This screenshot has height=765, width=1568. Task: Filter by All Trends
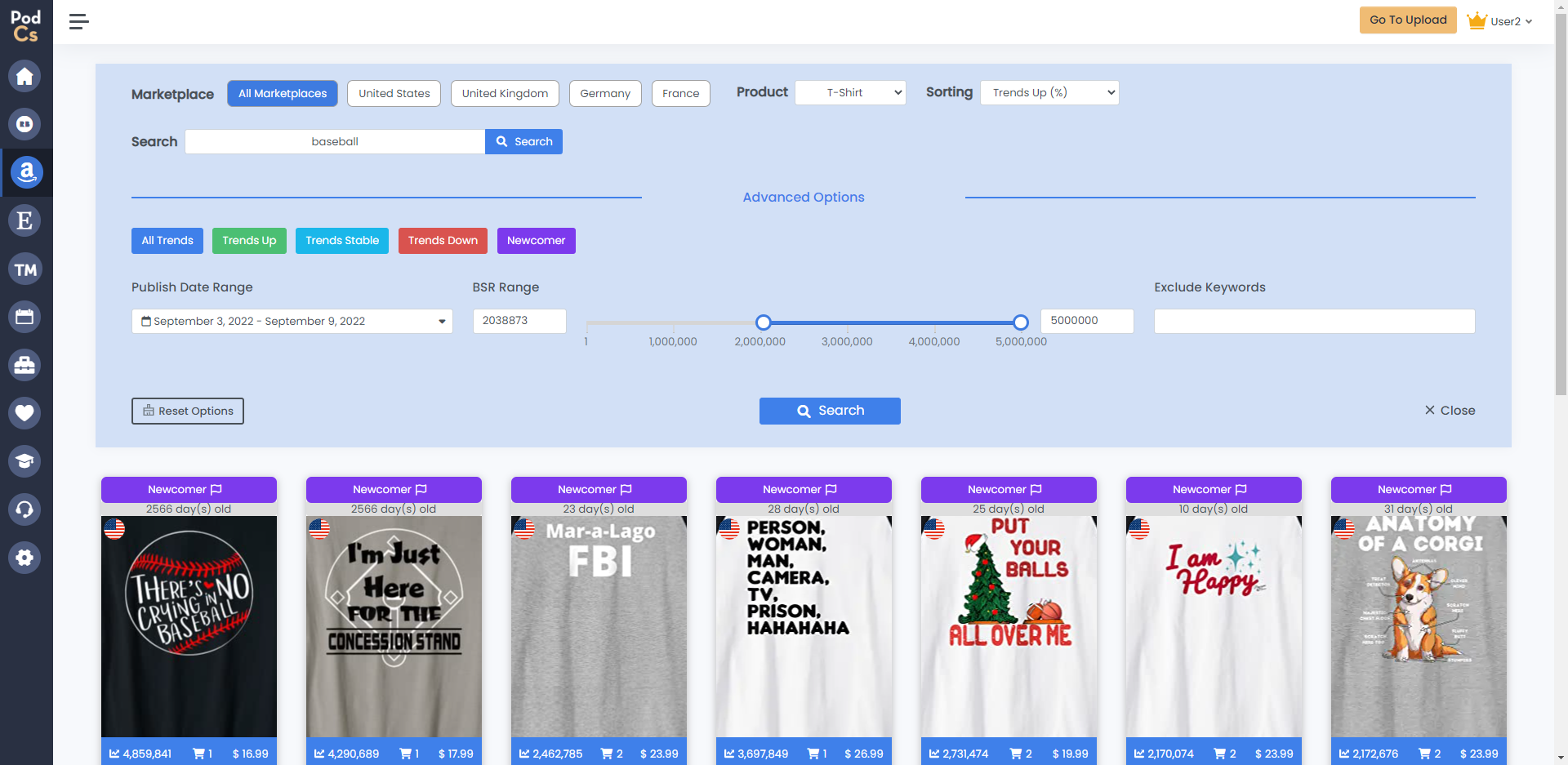click(167, 241)
